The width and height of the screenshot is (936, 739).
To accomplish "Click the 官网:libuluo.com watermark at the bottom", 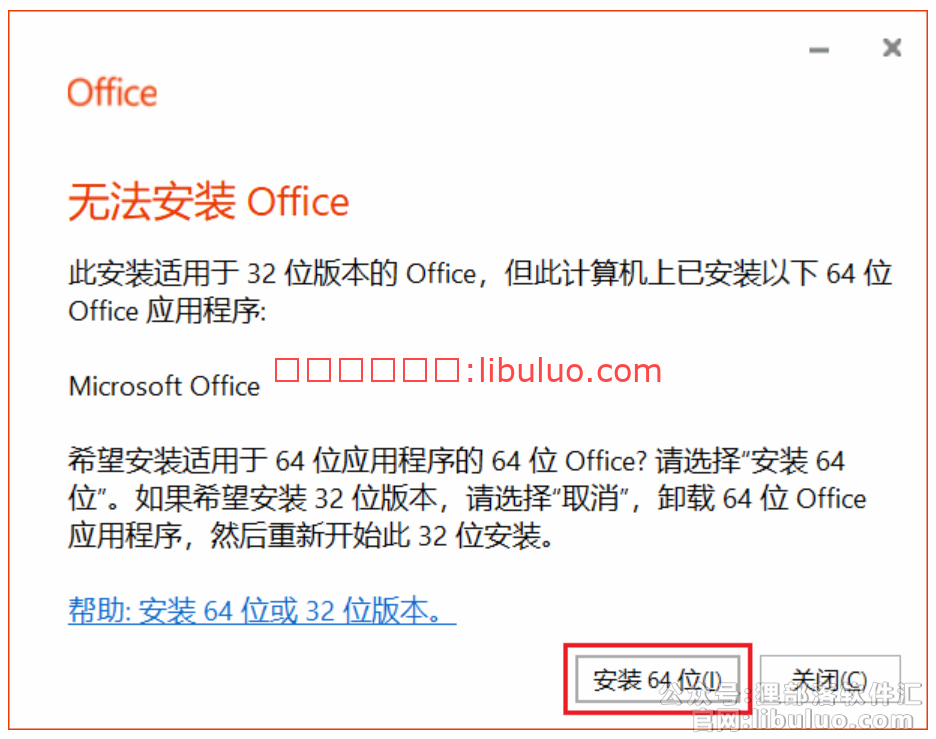I will [803, 720].
